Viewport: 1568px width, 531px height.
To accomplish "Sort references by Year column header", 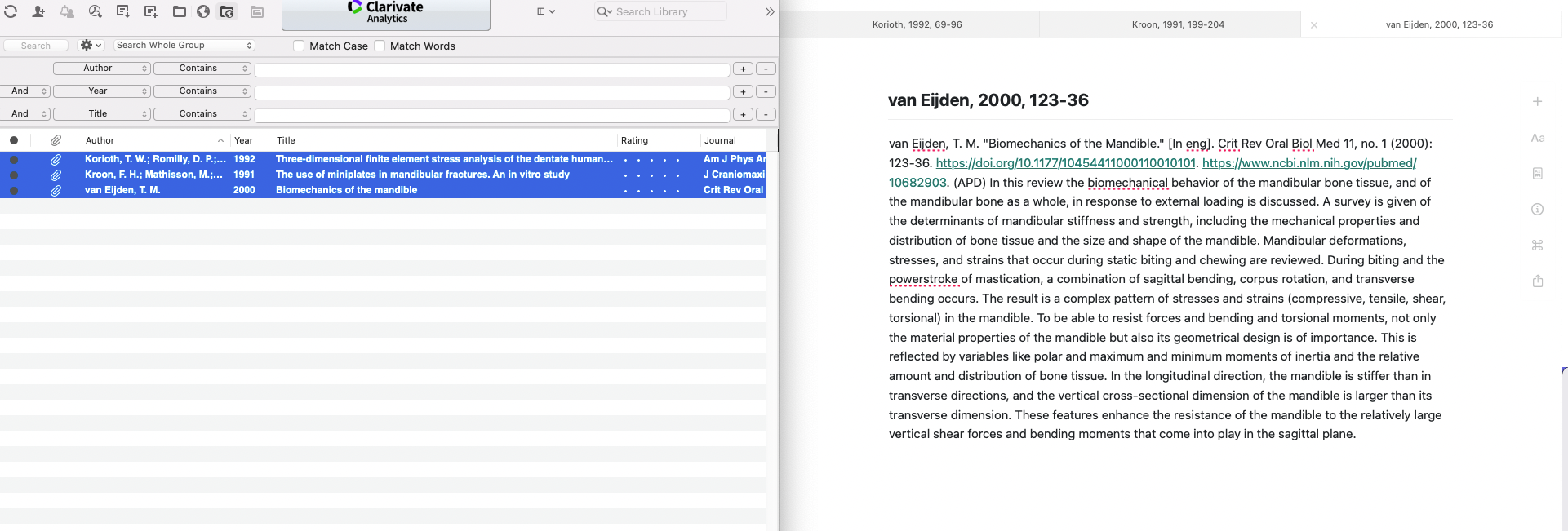I will click(x=251, y=140).
